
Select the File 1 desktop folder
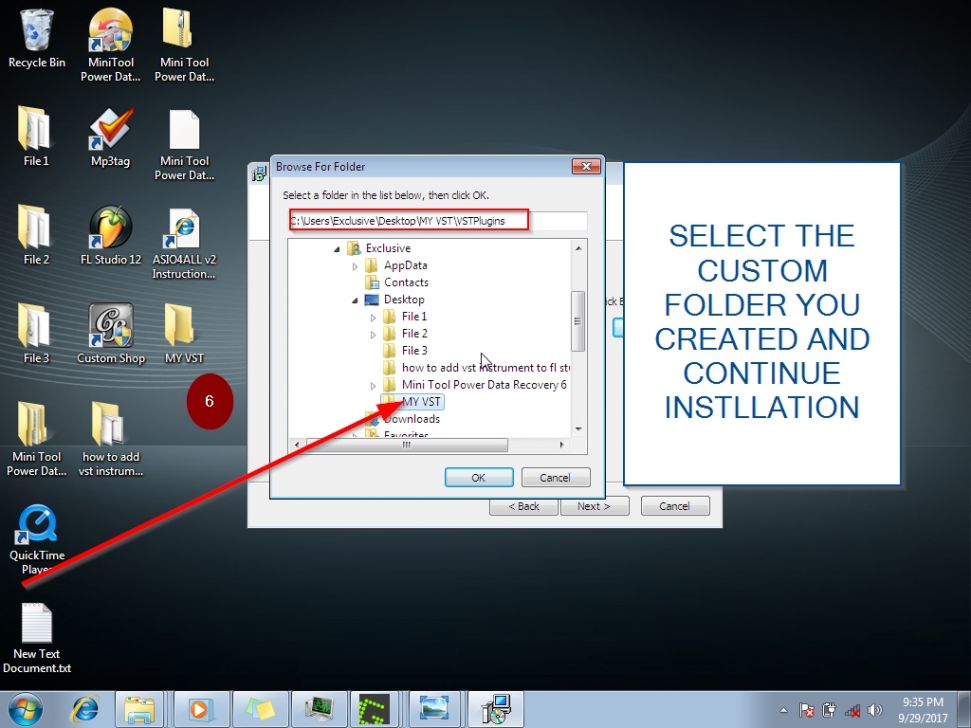pos(36,136)
